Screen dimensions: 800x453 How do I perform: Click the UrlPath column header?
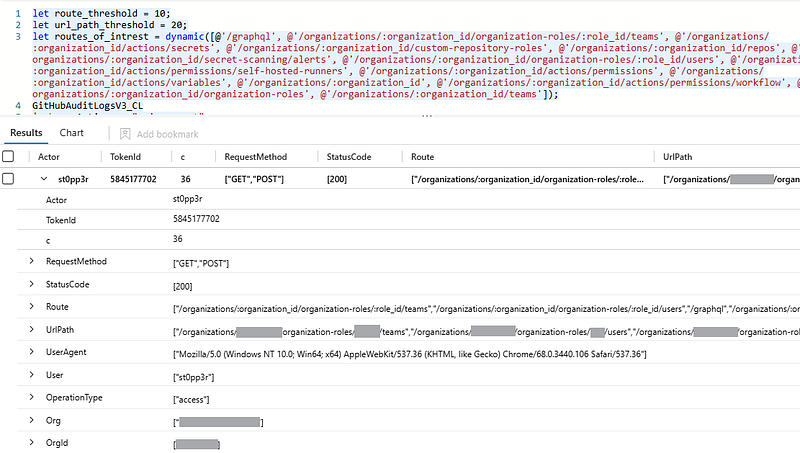[x=678, y=157]
